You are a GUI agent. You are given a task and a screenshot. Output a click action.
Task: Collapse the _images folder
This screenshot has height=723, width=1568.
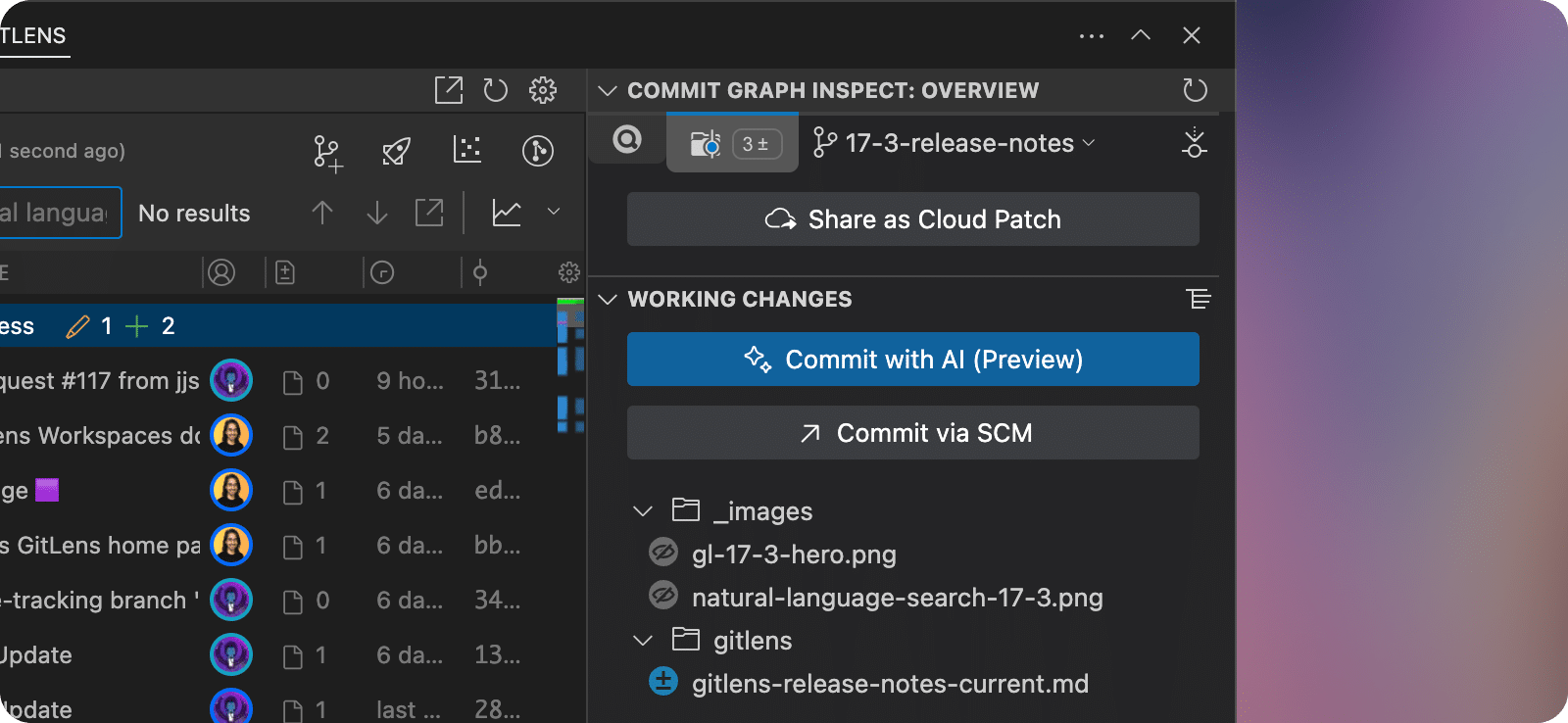[643, 511]
